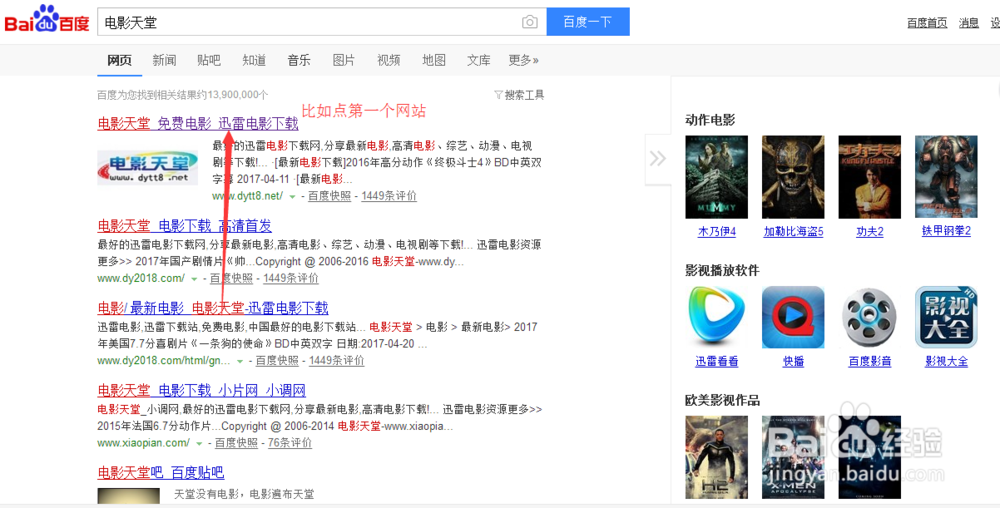The image size is (1000, 508).
Task: Switch to the 音乐 tab
Action: tap(298, 61)
